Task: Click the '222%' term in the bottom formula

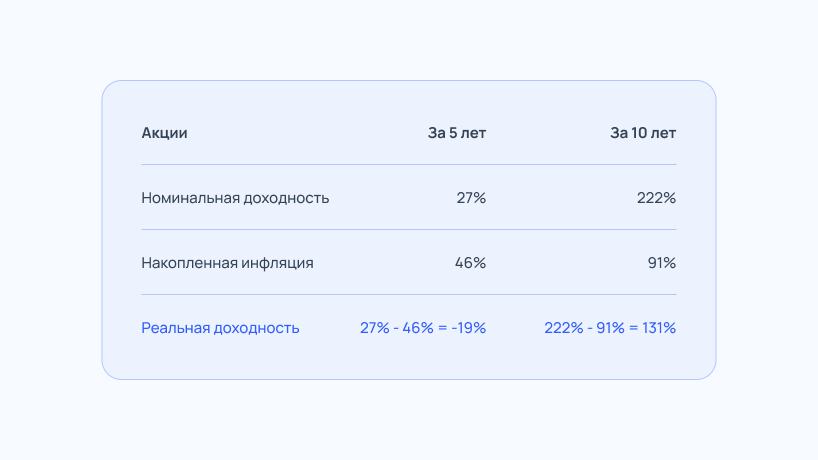Action: [x=564, y=328]
